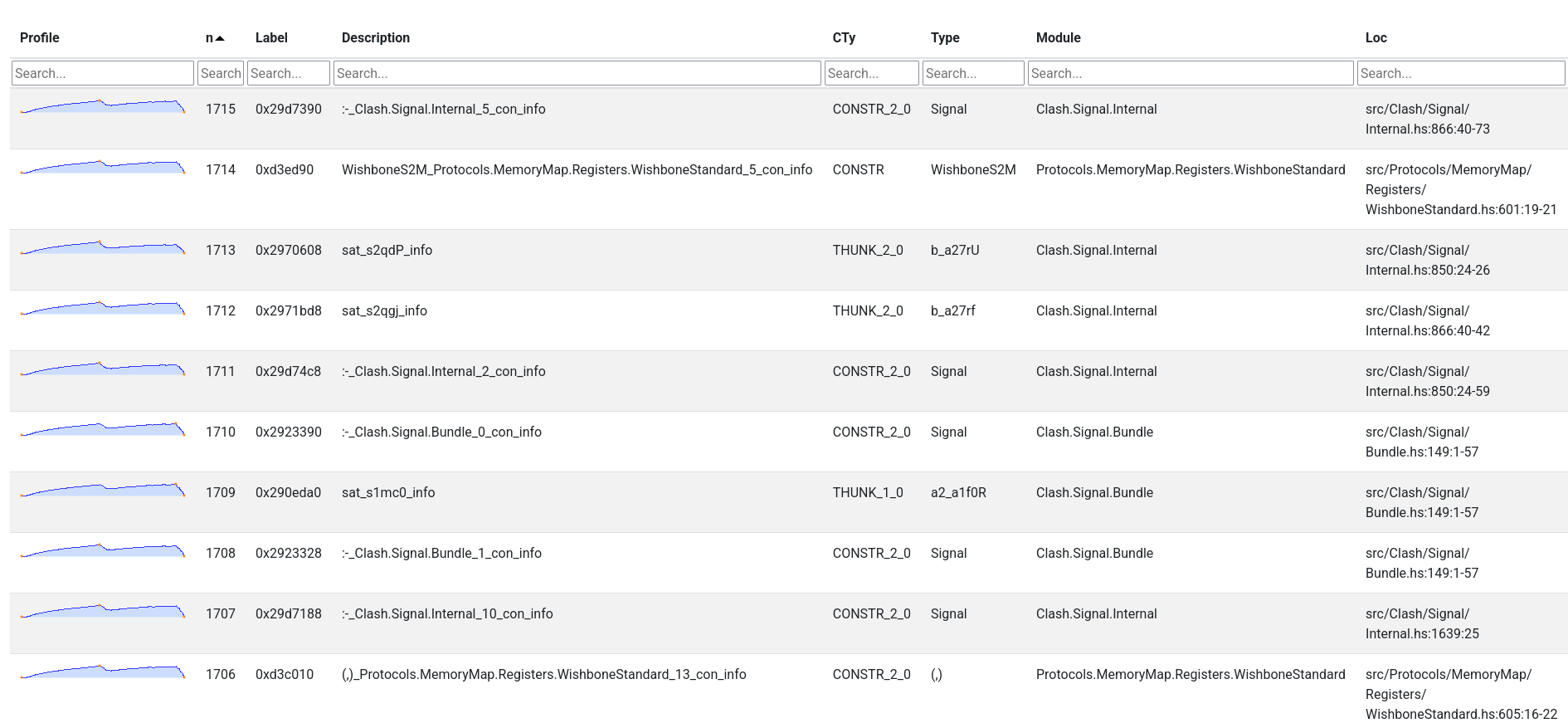Viewport: 1568px width, 723px height.
Task: Click the n column sort arrow
Action: [x=220, y=38]
